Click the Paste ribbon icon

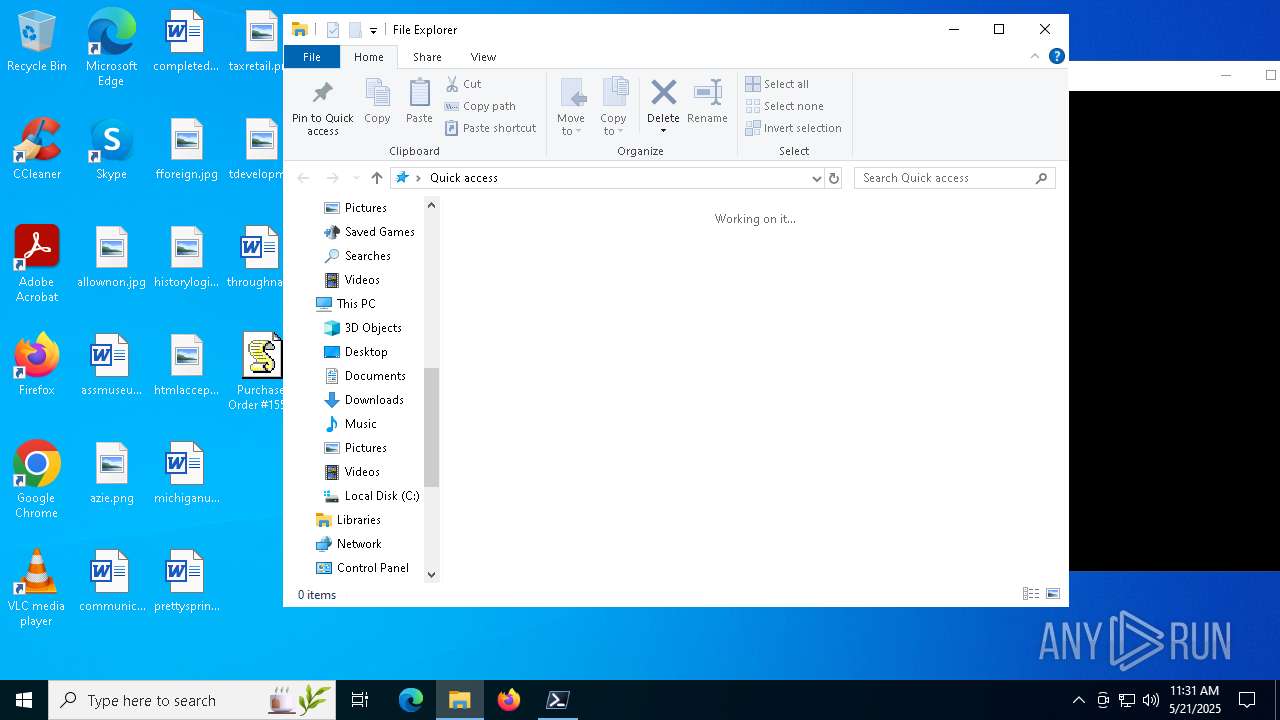(419, 101)
